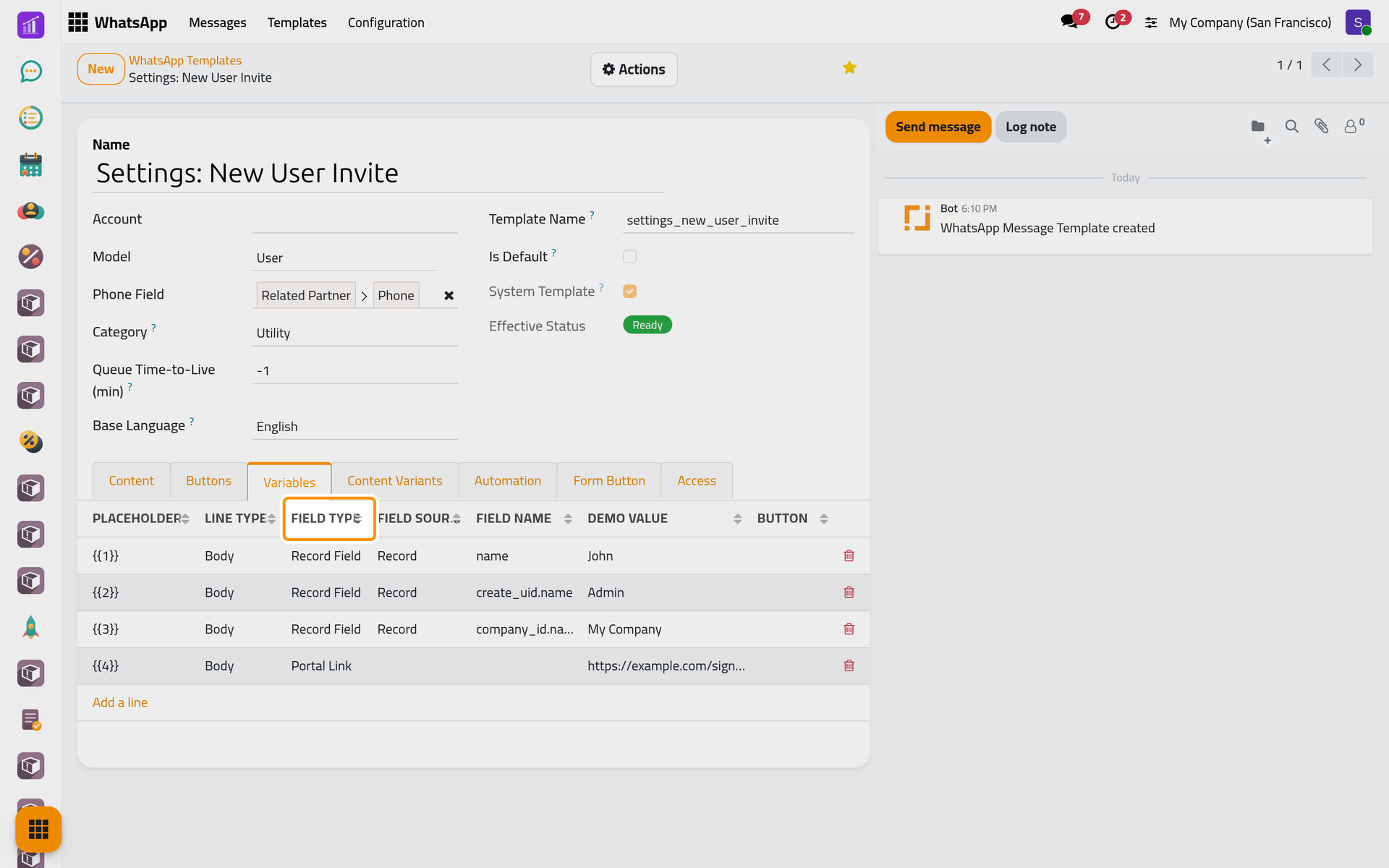The width and height of the screenshot is (1389, 868).
Task: Open the Calendar app in the sidebar
Action: 30,164
